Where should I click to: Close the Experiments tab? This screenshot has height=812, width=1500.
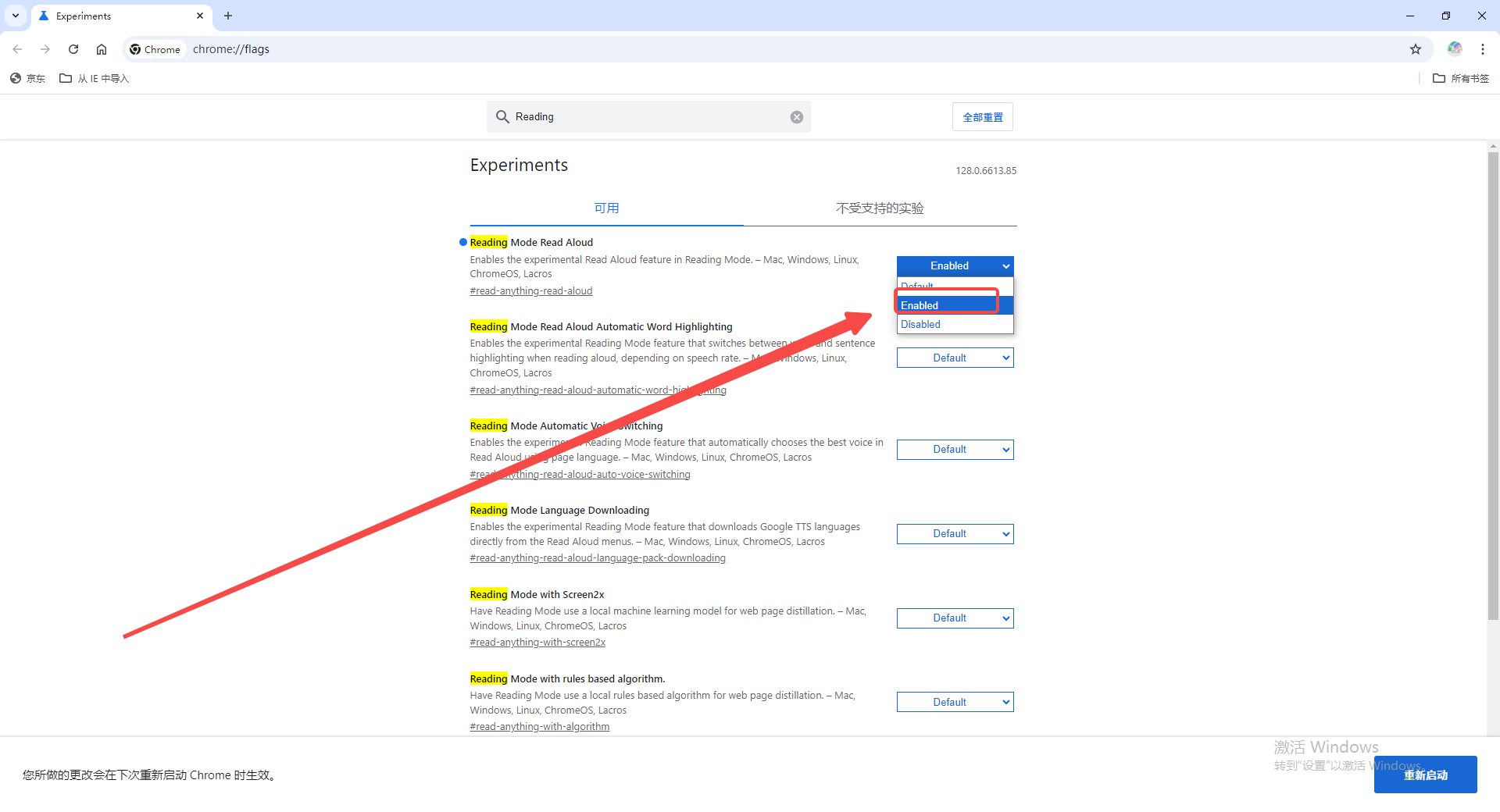coord(200,16)
